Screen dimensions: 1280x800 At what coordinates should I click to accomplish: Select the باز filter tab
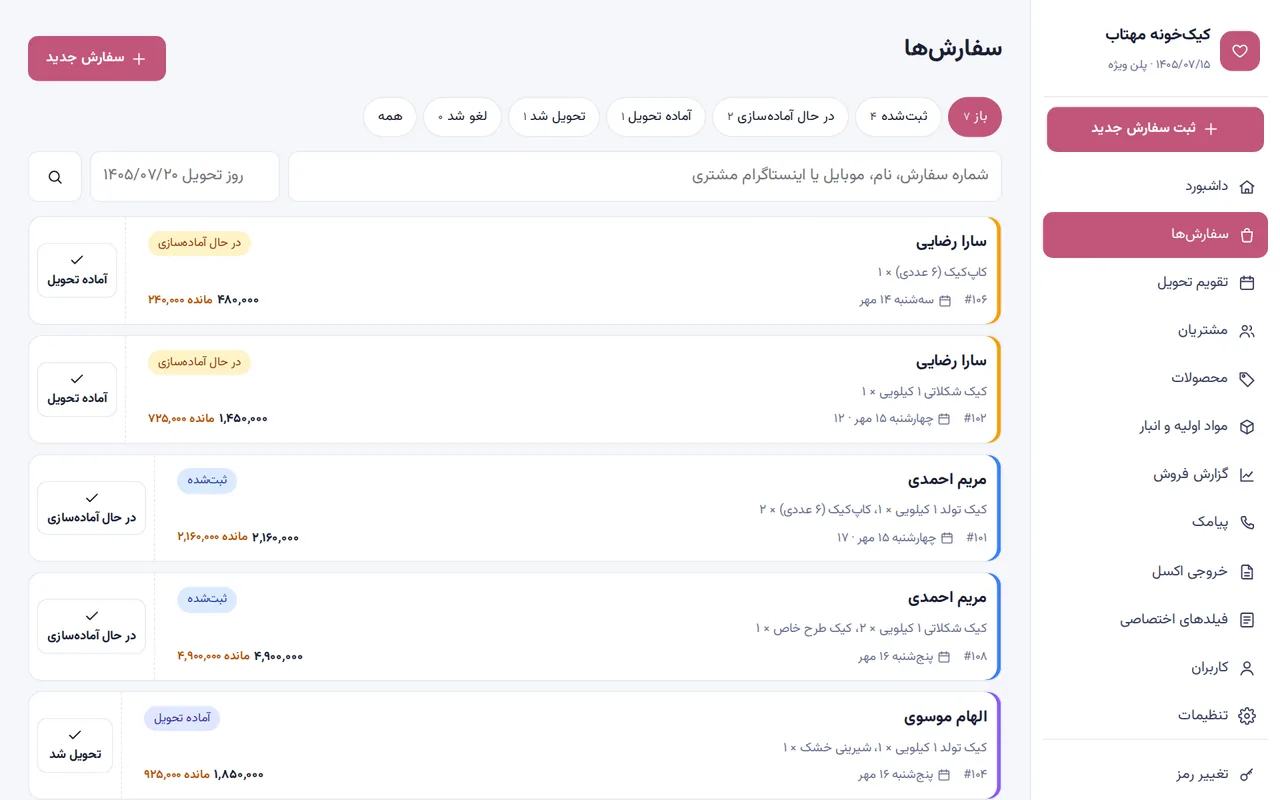coord(975,117)
